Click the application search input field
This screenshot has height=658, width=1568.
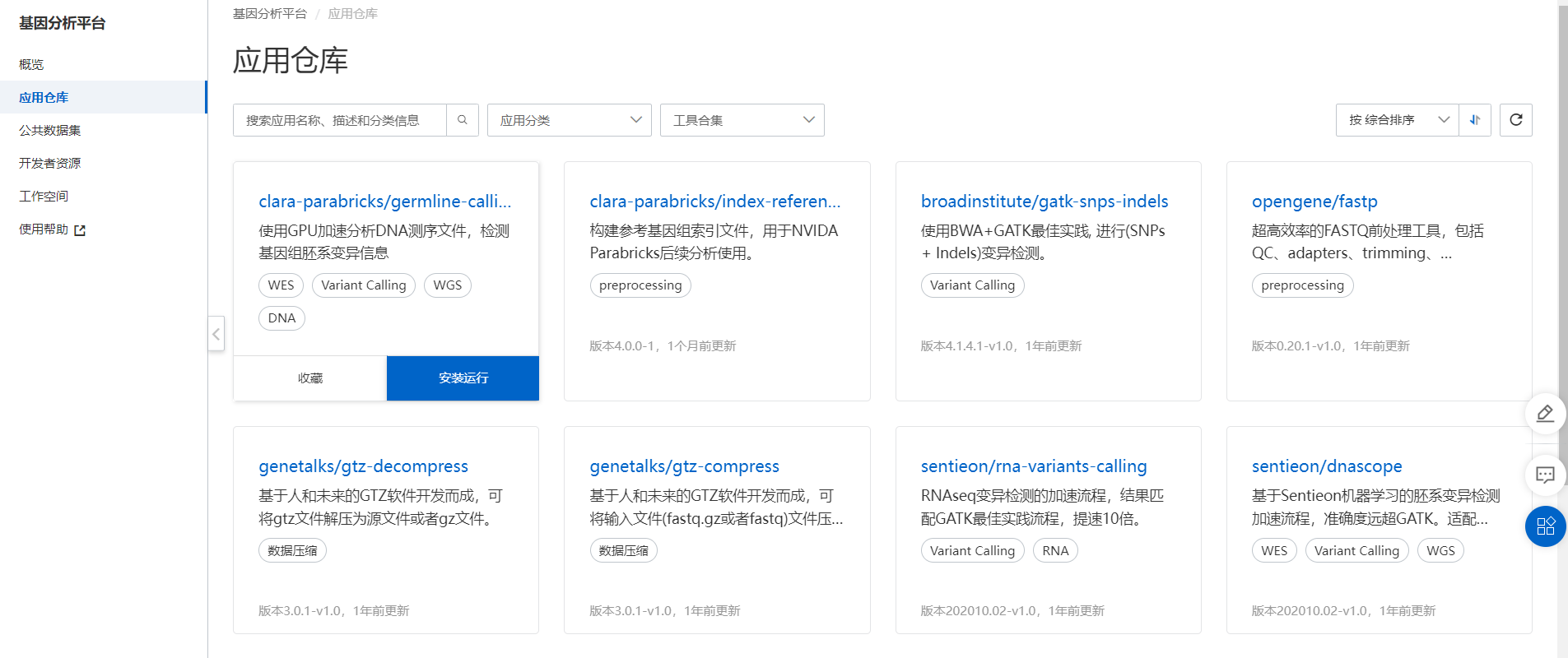coord(340,120)
